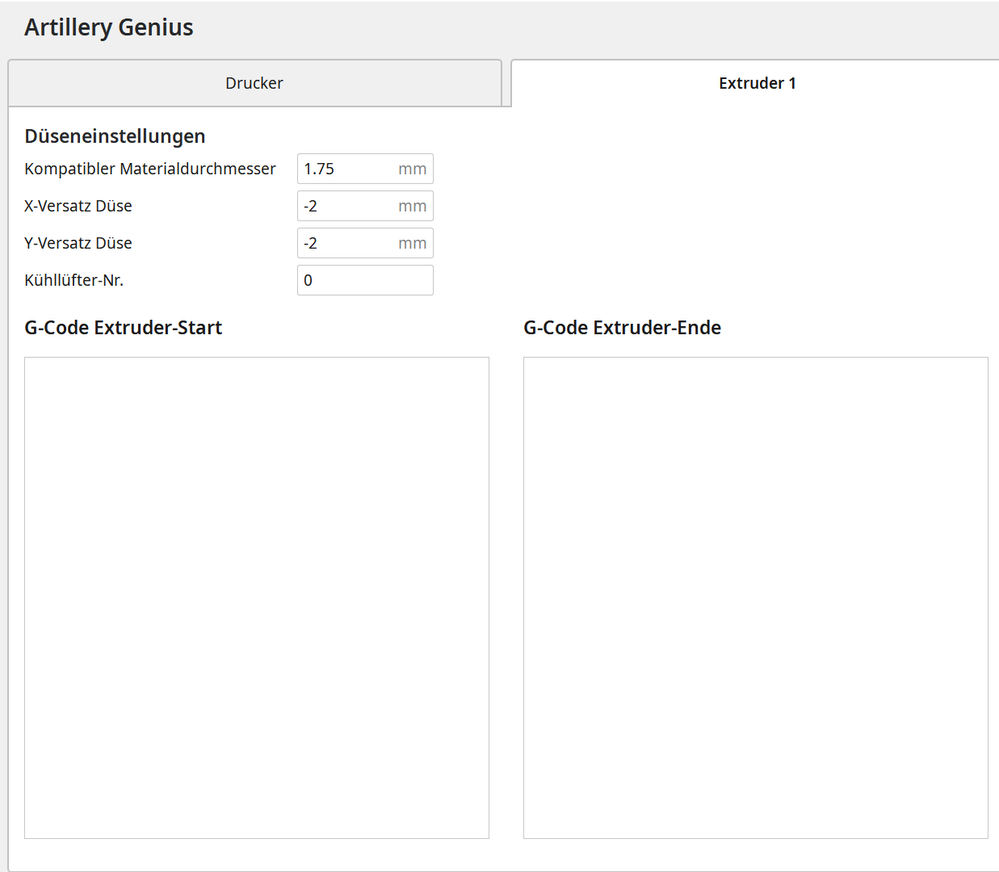Edit the X-Versatz Düse value field

click(365, 206)
